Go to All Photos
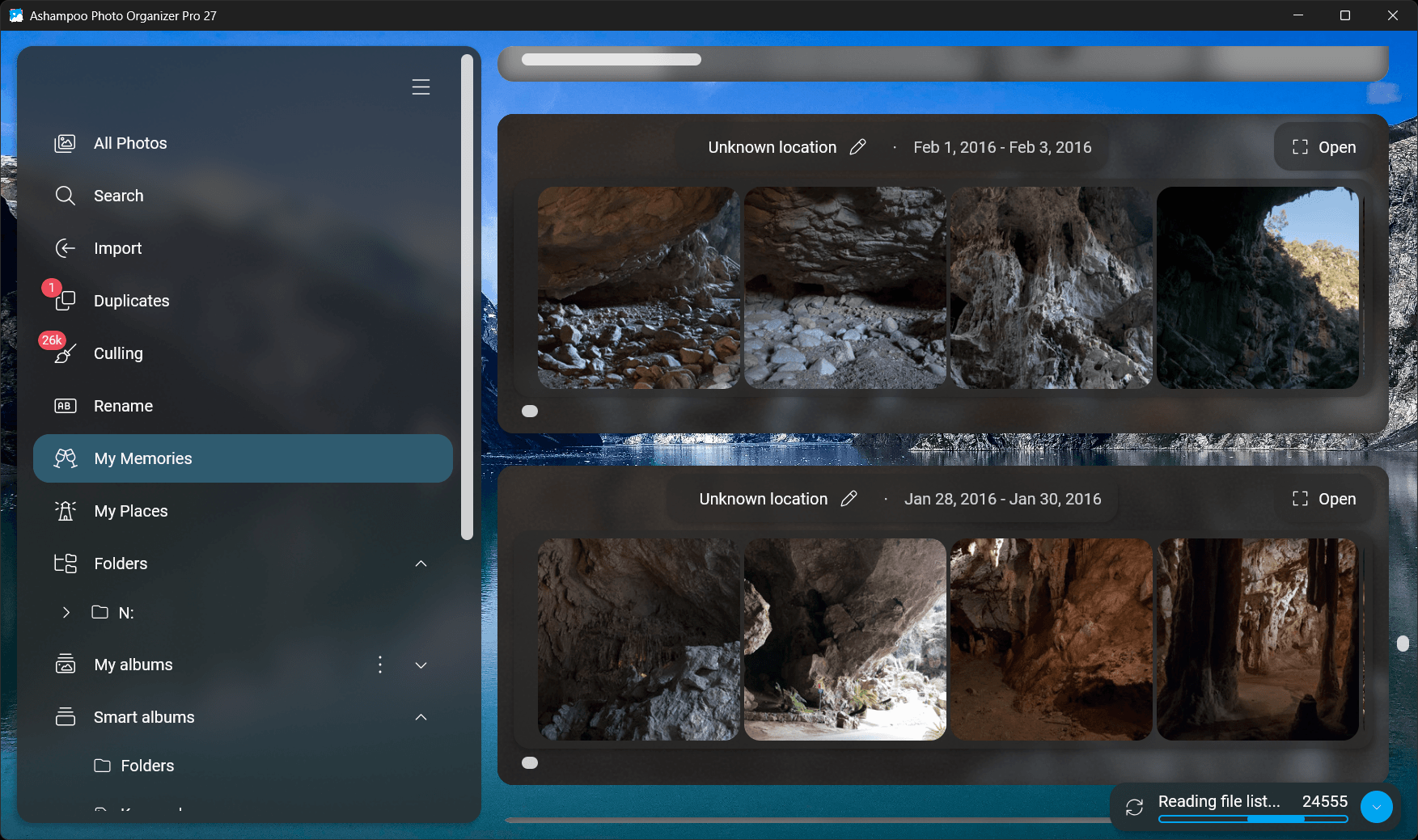Viewport: 1418px width, 840px height. click(243, 143)
